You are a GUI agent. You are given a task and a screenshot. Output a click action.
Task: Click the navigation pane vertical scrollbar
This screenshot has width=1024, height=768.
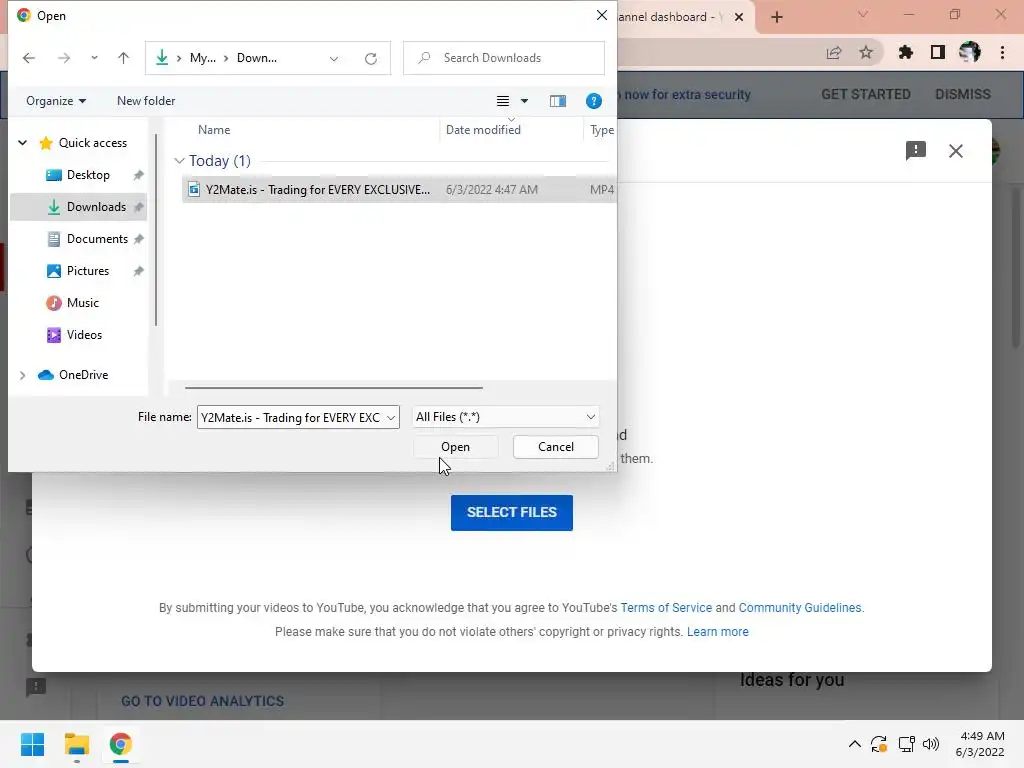156,230
